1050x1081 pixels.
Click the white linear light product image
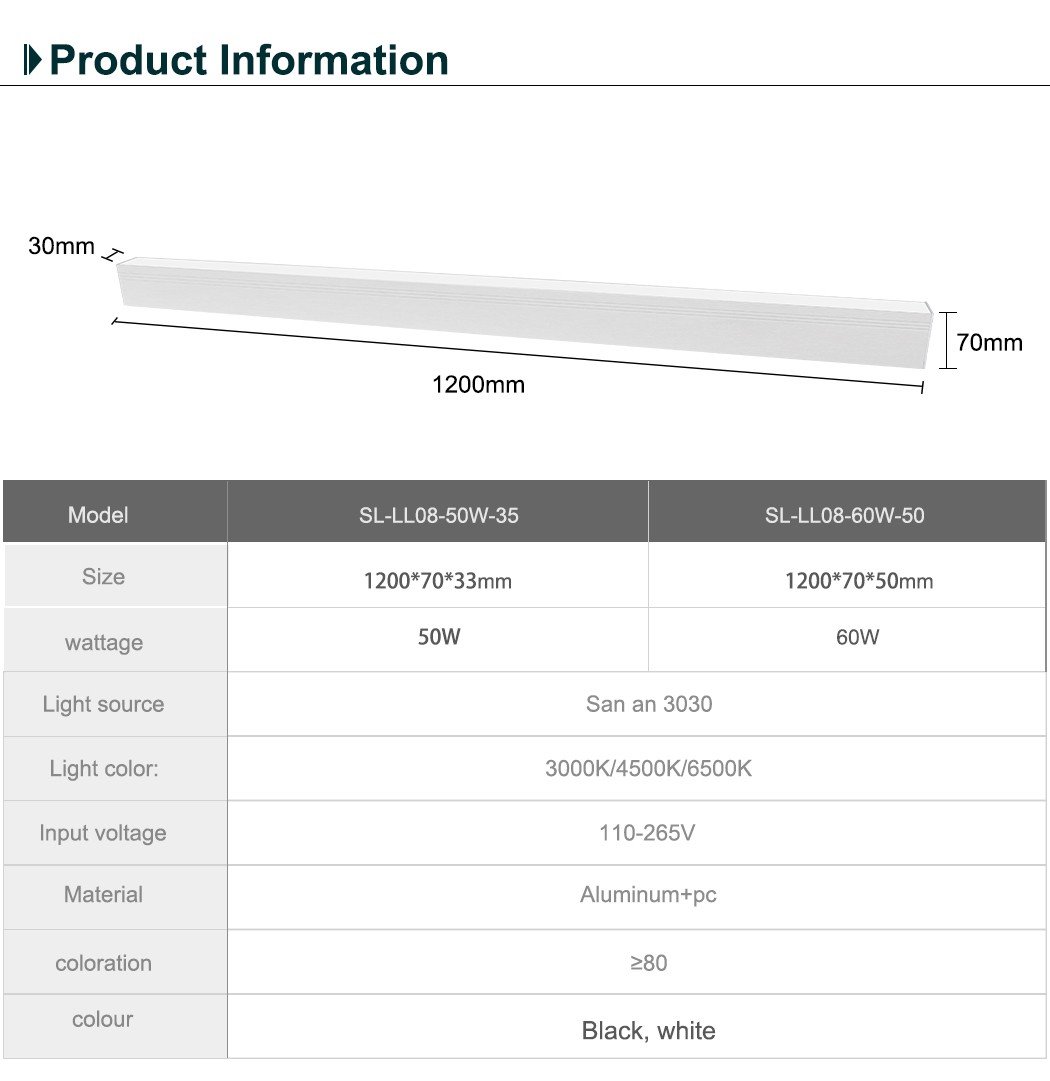coord(524,311)
